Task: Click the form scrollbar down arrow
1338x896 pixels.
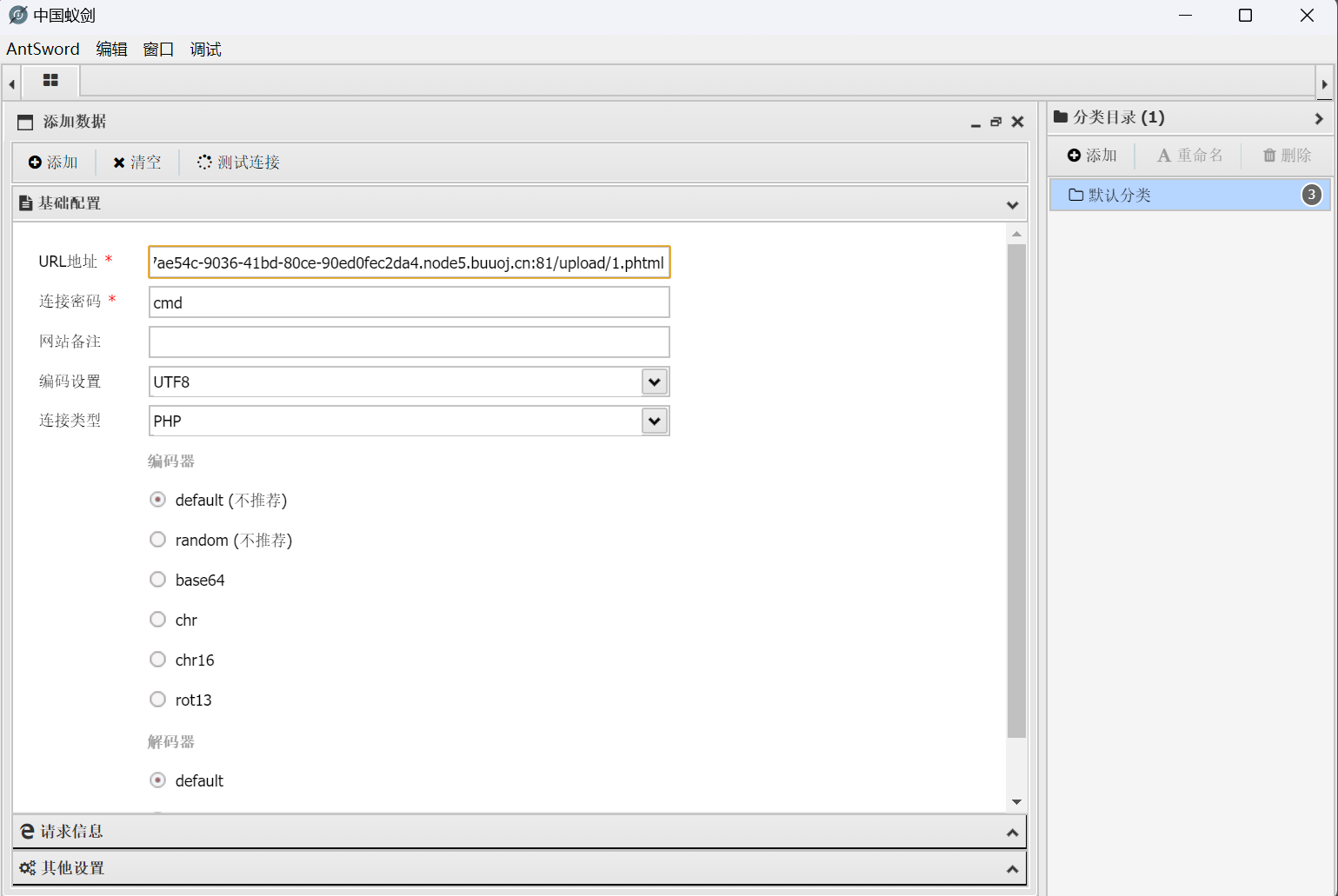Action: click(x=1016, y=802)
